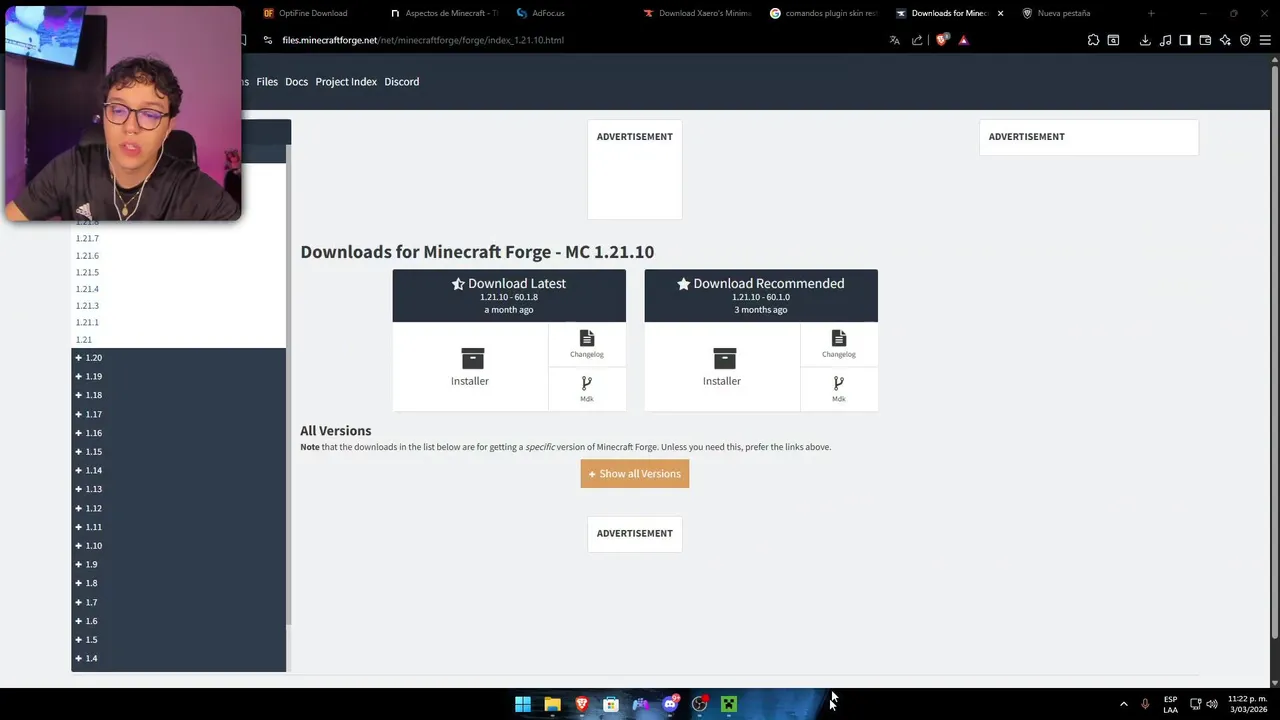Open Changelog for Download Latest build

(587, 344)
